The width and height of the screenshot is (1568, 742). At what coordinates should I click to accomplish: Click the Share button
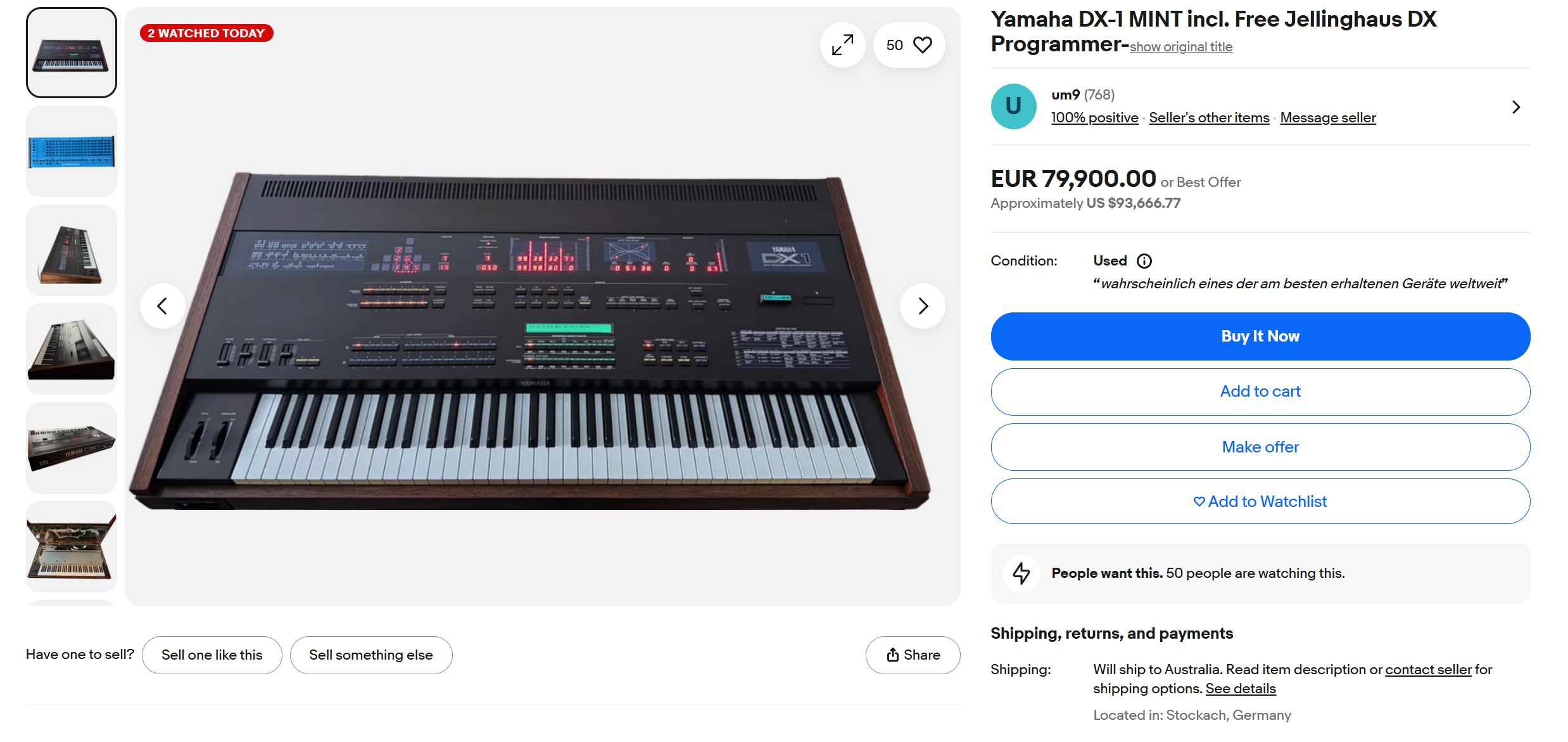click(913, 655)
